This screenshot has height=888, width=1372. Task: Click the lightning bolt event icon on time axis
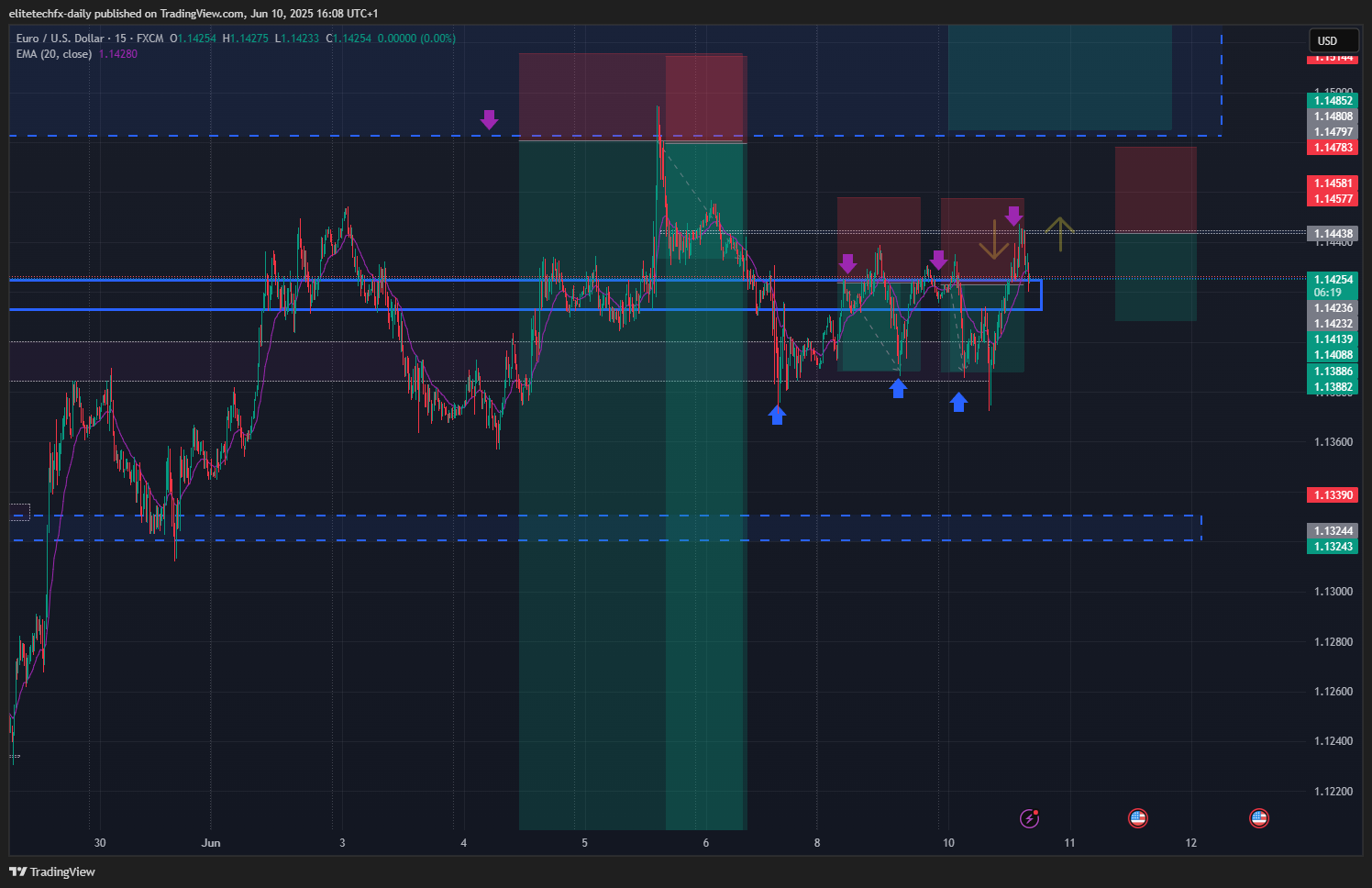click(x=1030, y=818)
